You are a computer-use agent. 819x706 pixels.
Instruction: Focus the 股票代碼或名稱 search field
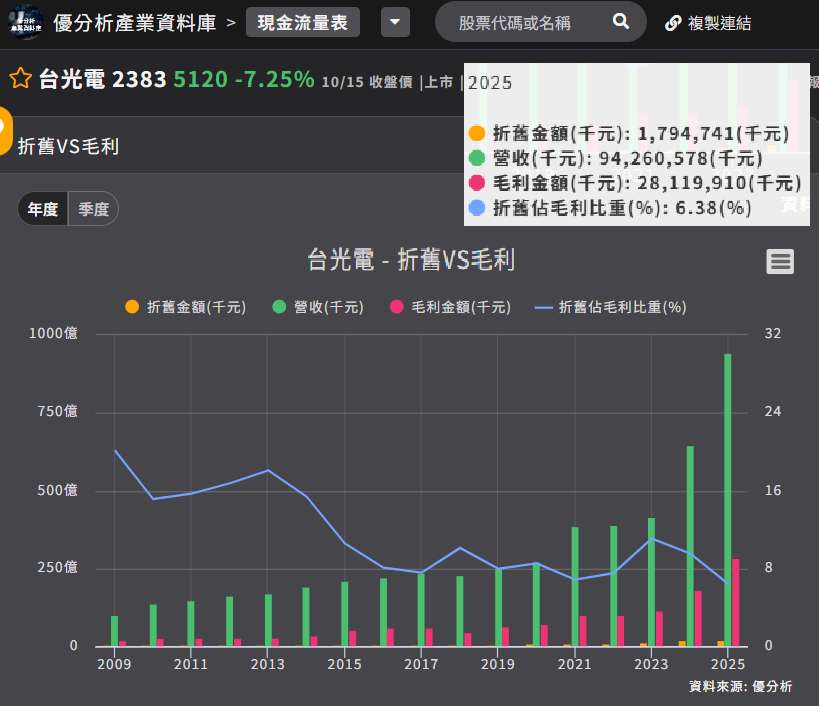click(x=541, y=22)
